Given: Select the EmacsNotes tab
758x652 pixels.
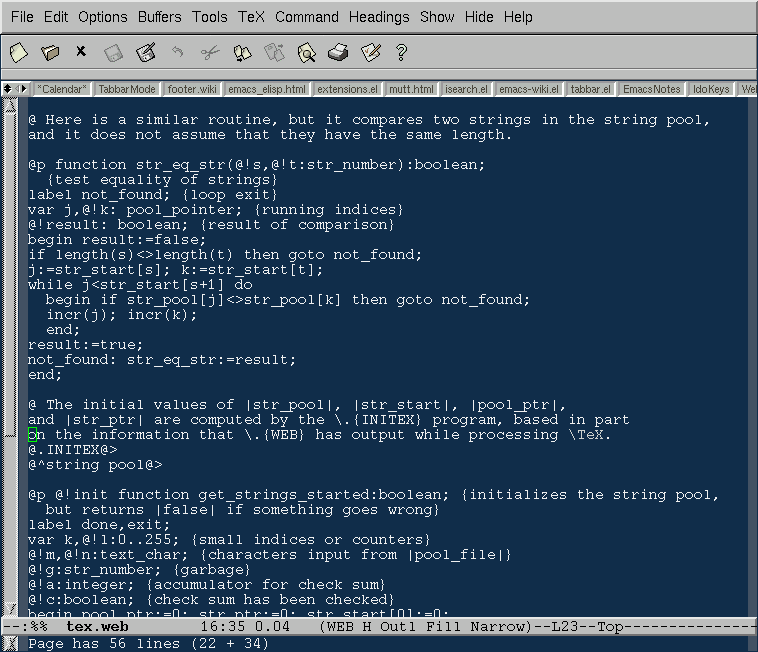Looking at the screenshot, I should pos(651,89).
